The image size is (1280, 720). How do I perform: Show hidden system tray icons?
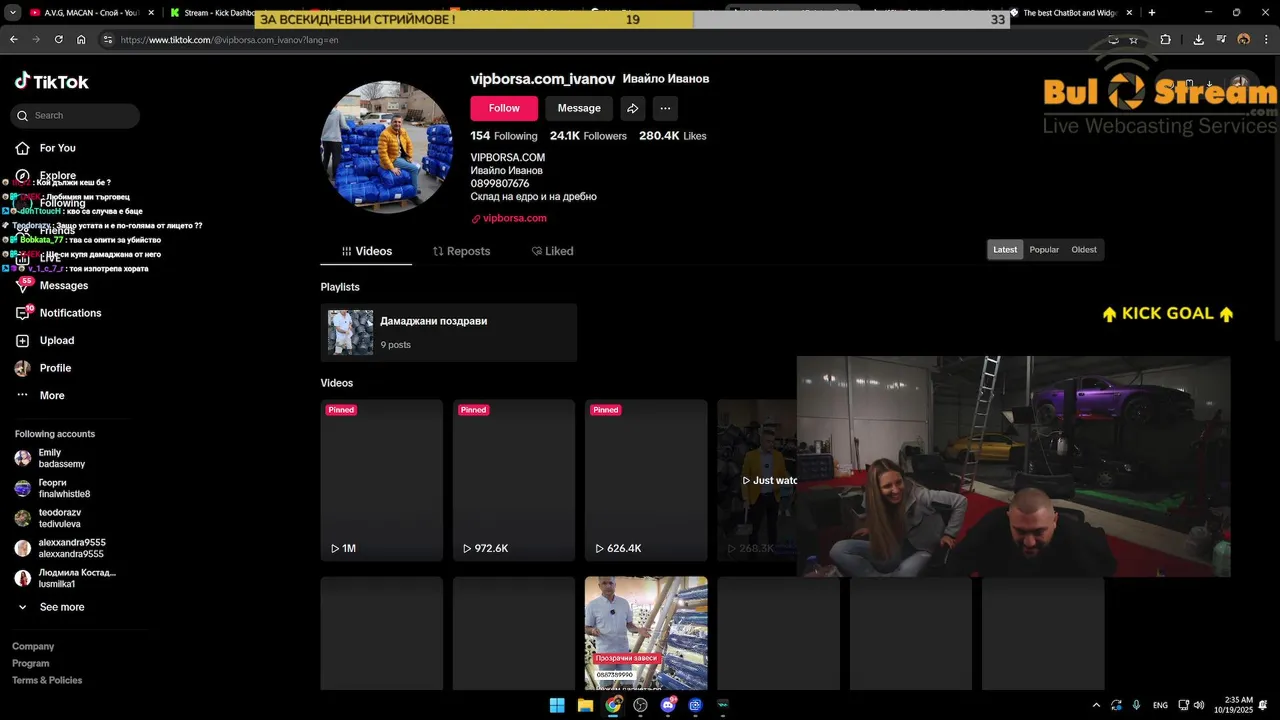(1097, 705)
